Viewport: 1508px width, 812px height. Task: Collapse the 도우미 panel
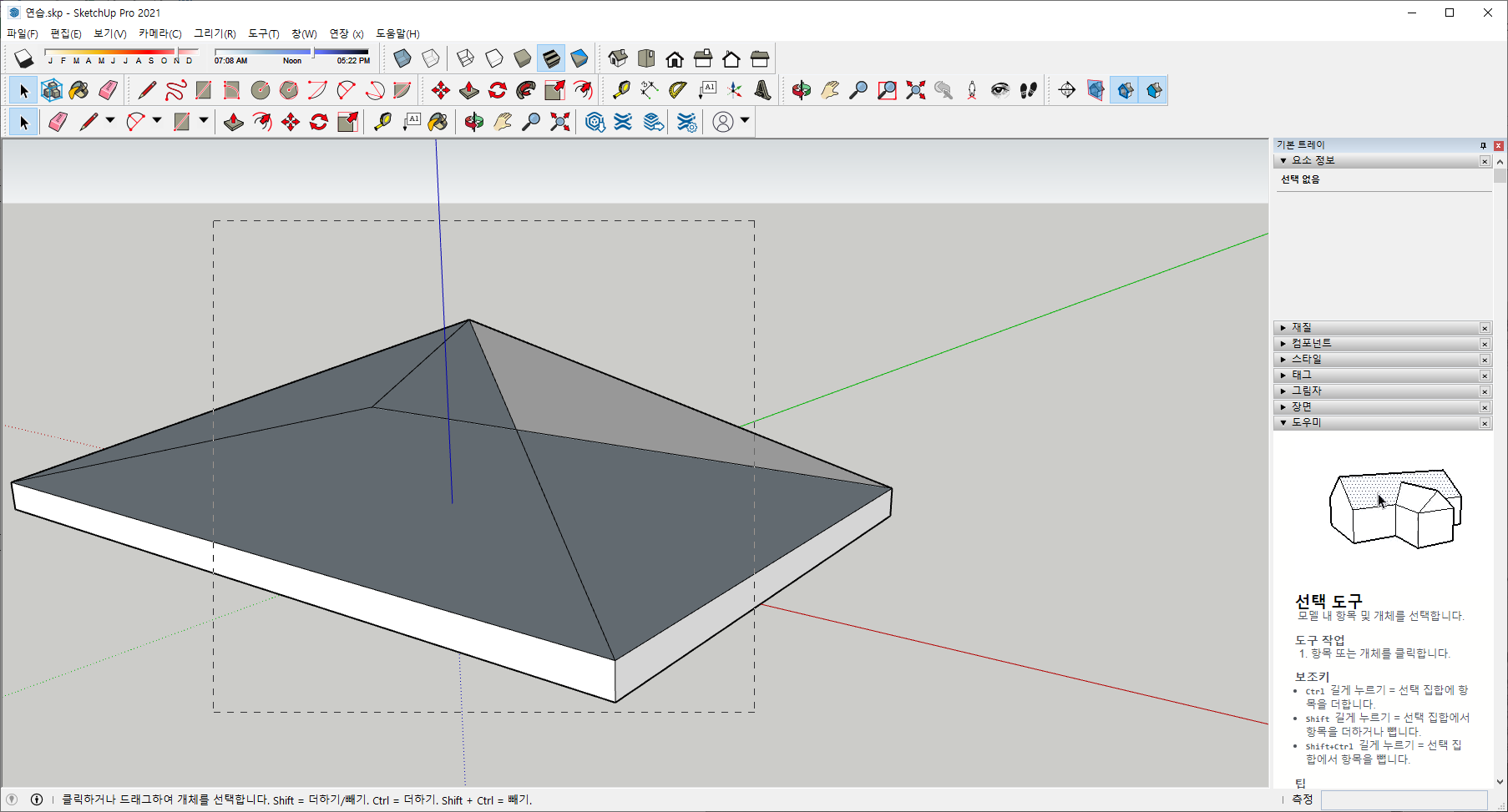pyautogui.click(x=1283, y=423)
